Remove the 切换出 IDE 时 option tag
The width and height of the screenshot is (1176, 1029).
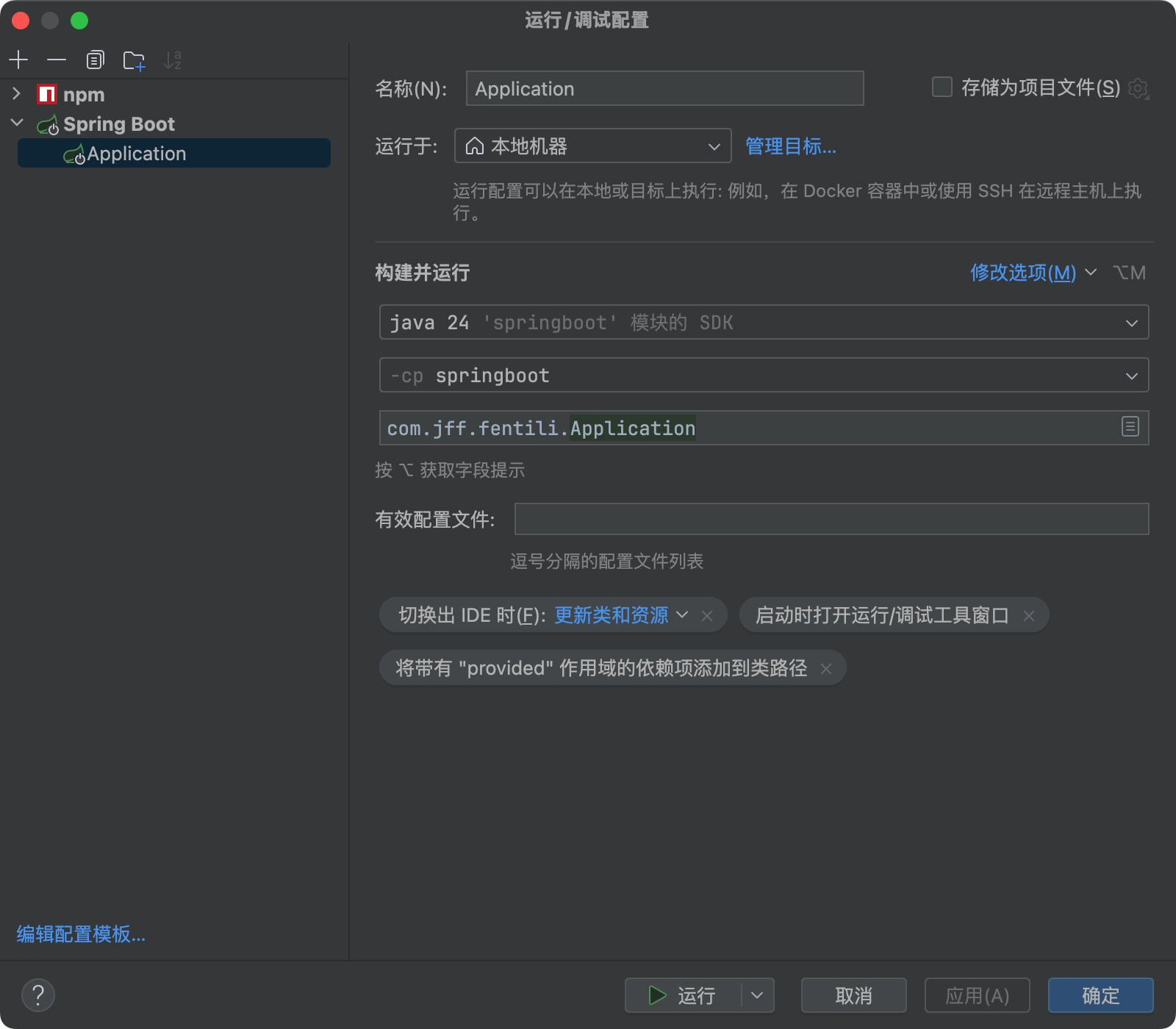point(707,616)
